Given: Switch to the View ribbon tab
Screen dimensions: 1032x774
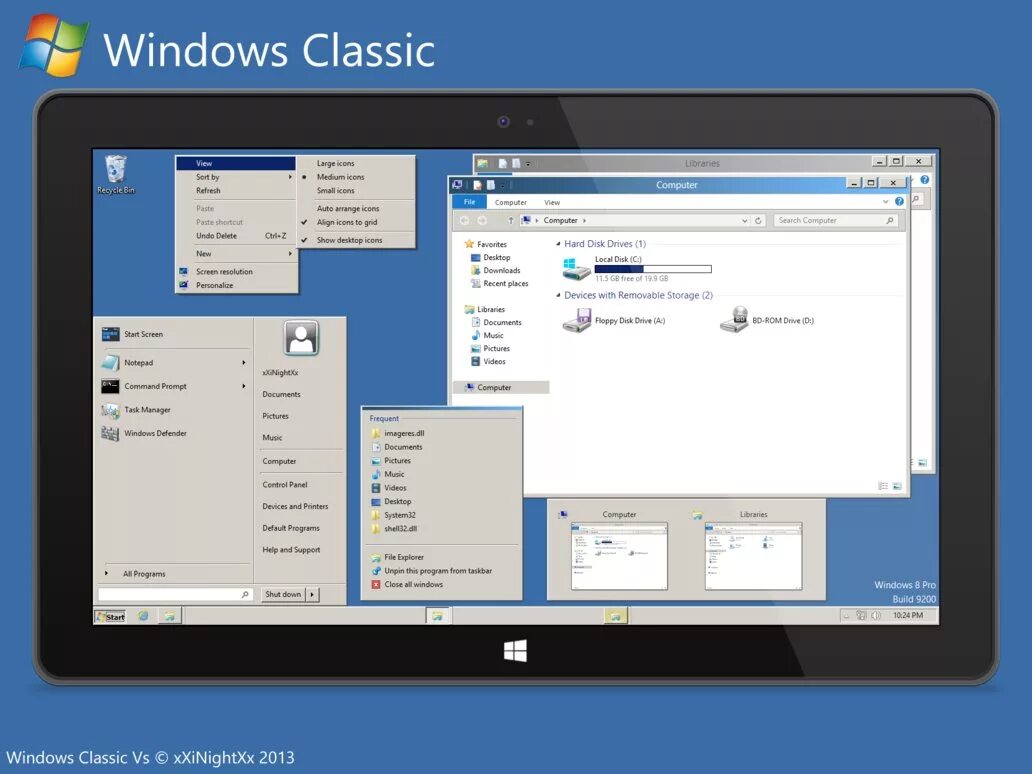Looking at the screenshot, I should coord(552,203).
